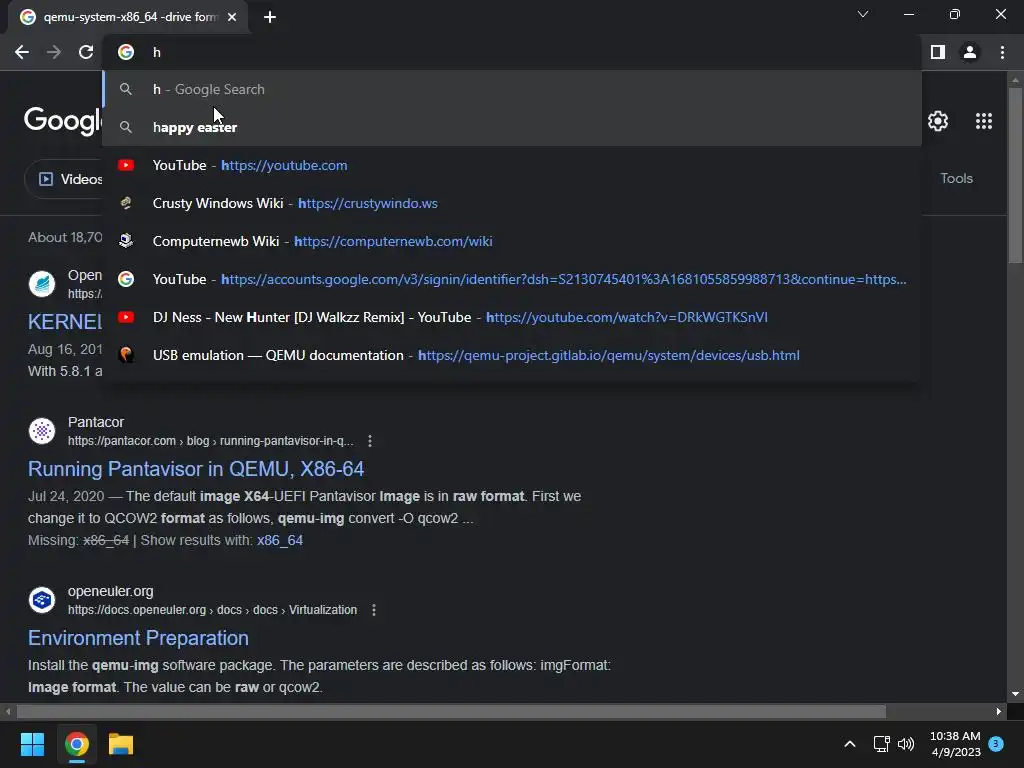Open the Computernewb Wiki suggestion
1024x768 pixels.
(512, 241)
